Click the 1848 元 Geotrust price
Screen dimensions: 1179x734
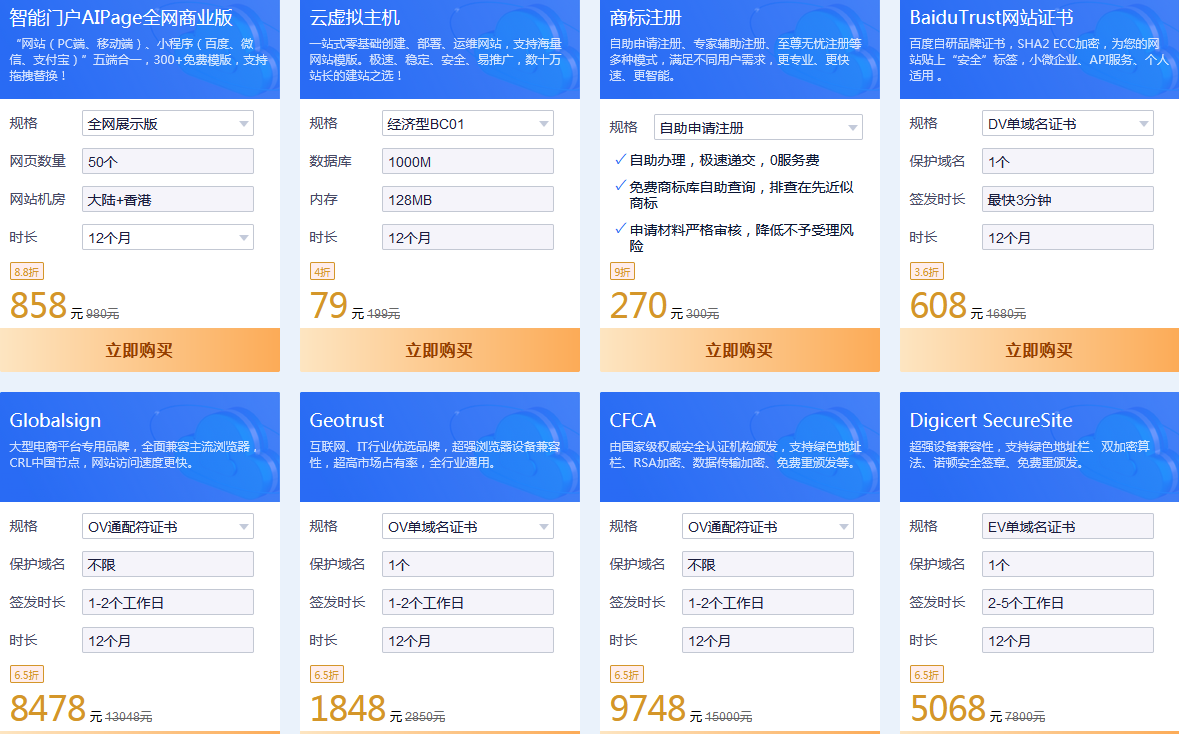click(x=356, y=709)
